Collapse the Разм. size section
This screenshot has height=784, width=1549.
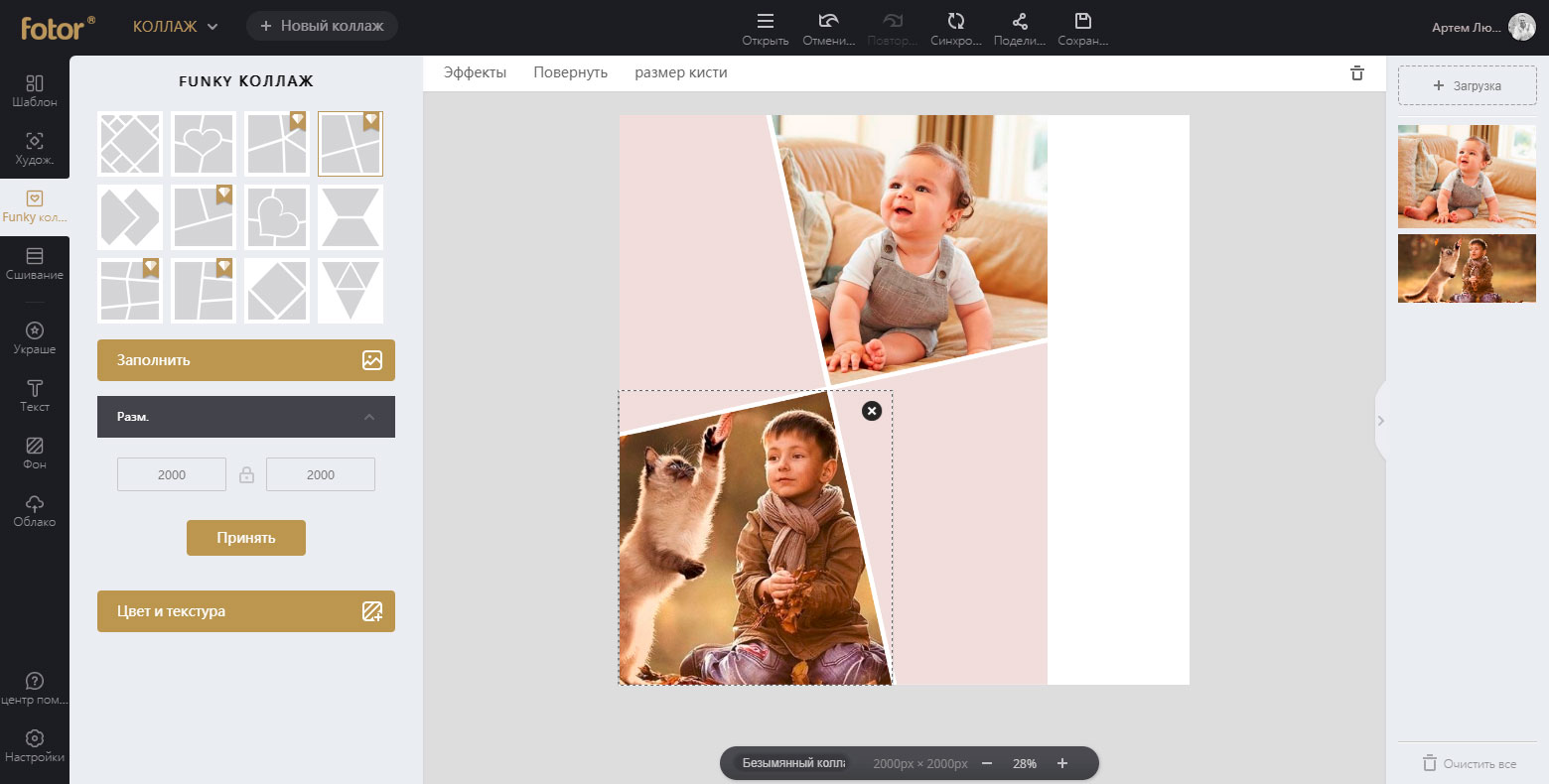tap(369, 418)
